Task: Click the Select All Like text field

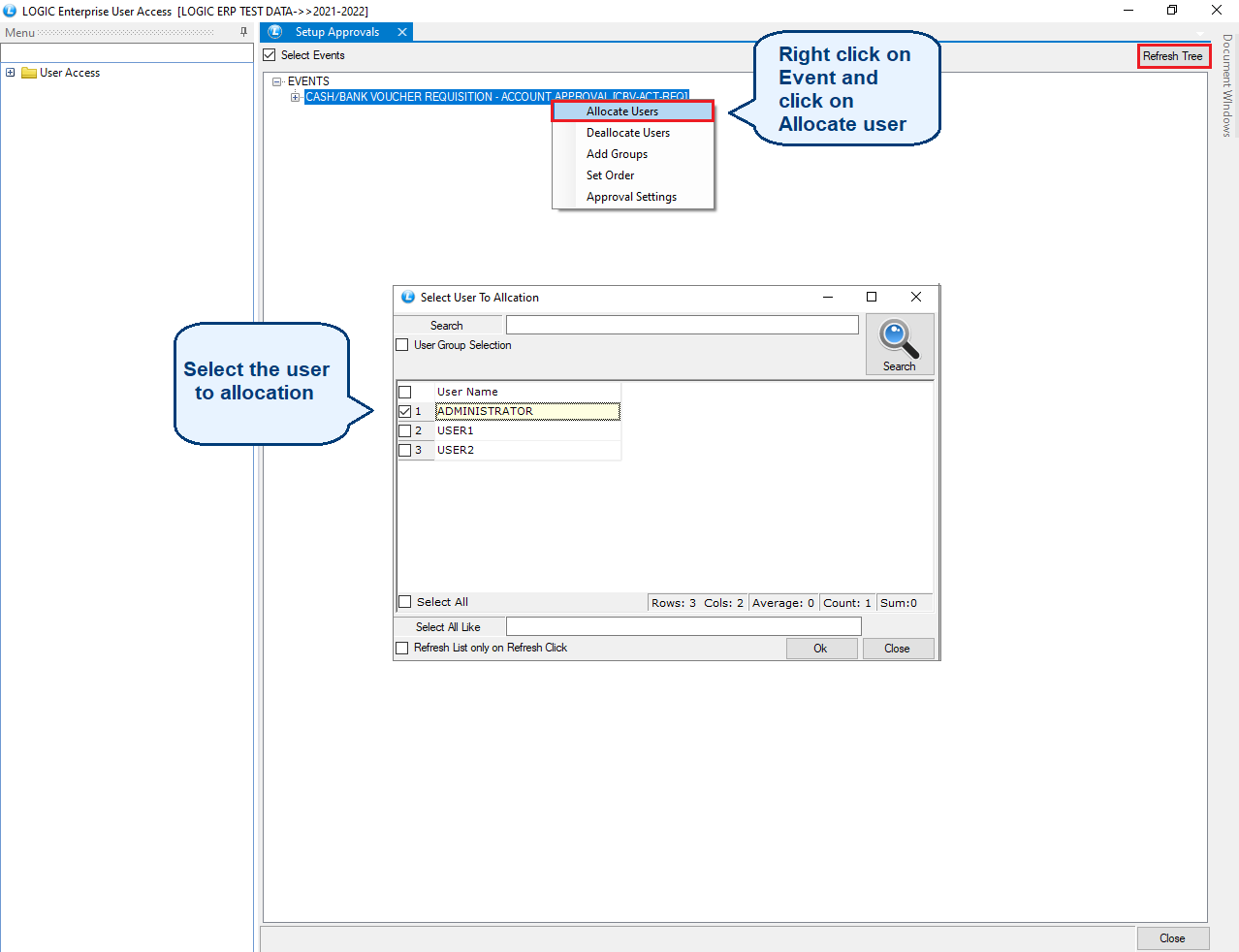Action: point(683,627)
